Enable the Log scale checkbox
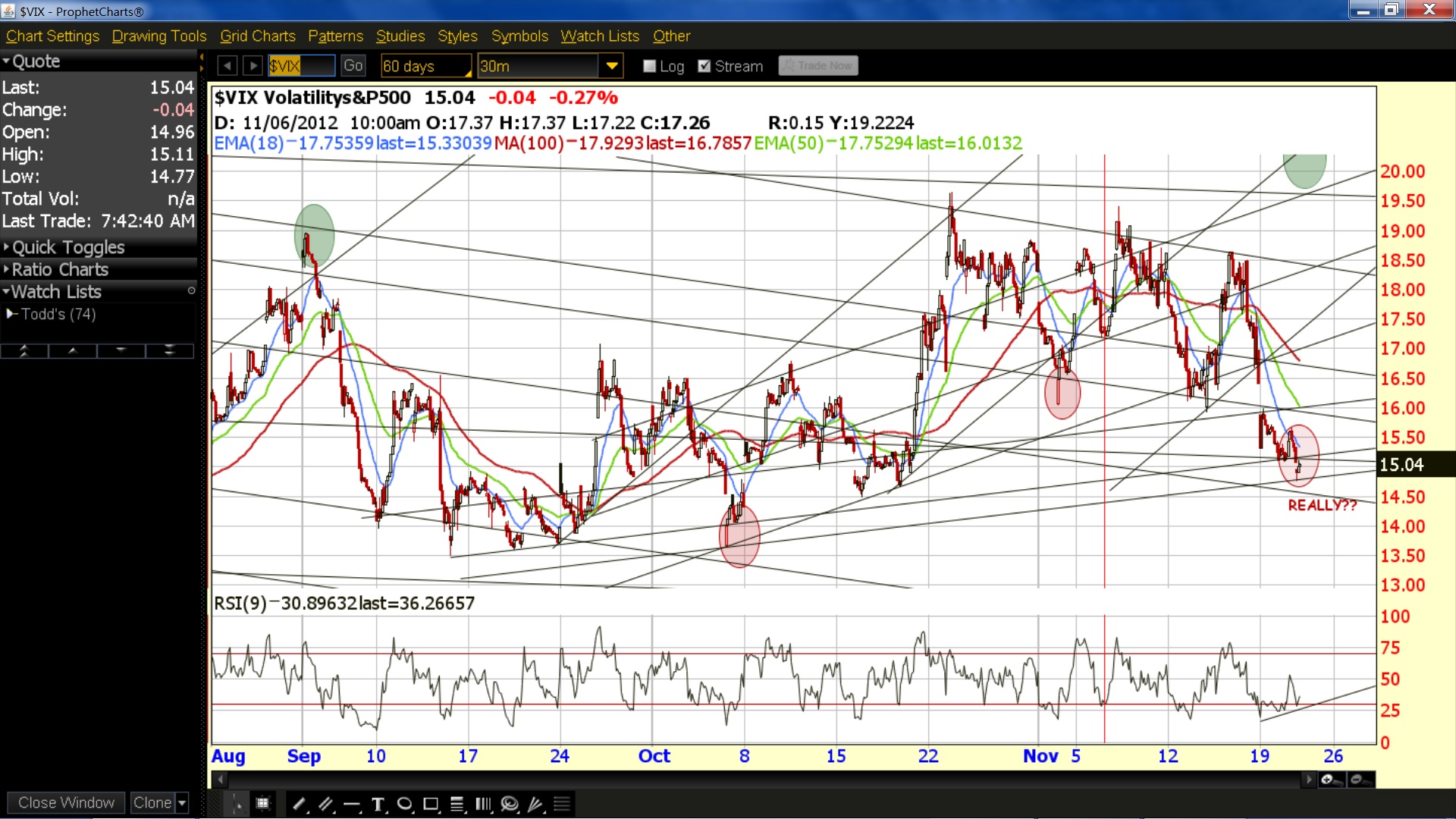Screen dimensions: 1456x819 pyautogui.click(x=649, y=66)
